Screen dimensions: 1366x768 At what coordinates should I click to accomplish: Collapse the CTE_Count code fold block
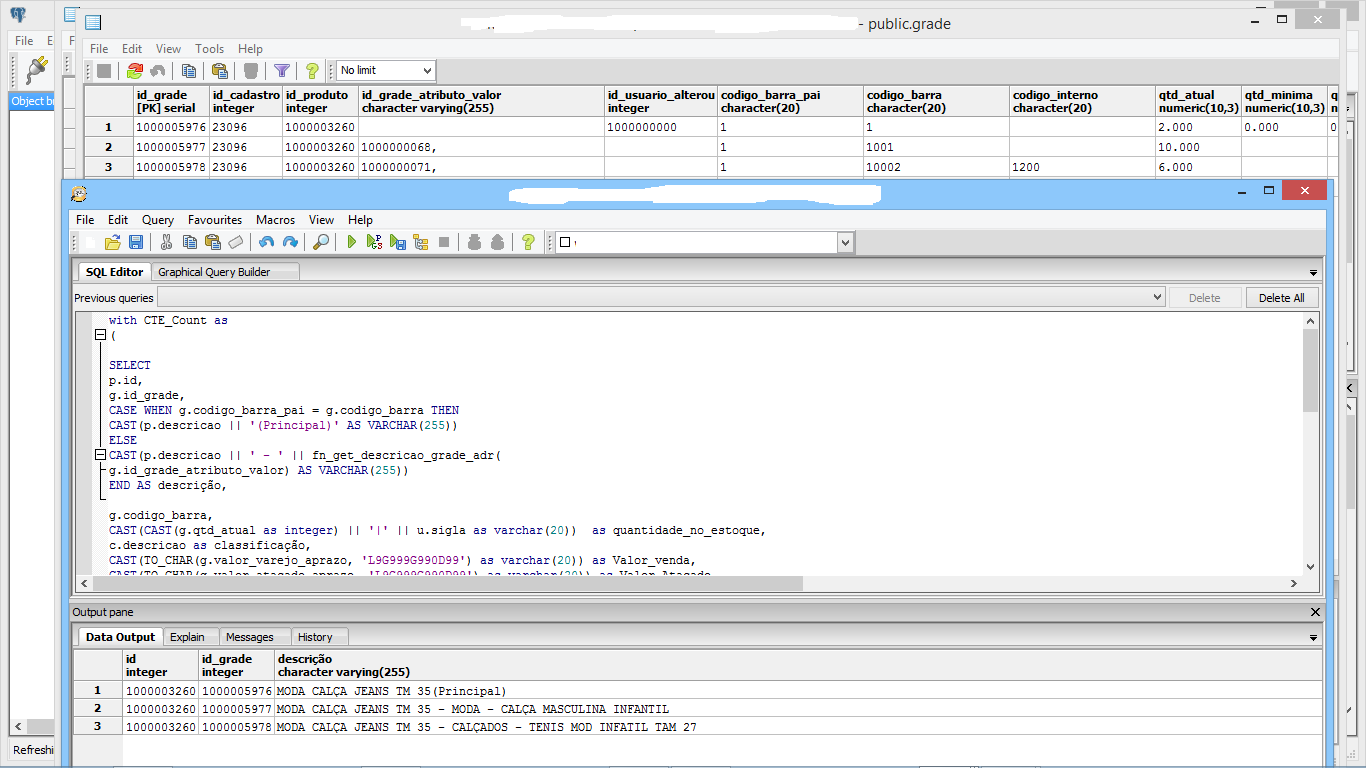[x=100, y=336]
